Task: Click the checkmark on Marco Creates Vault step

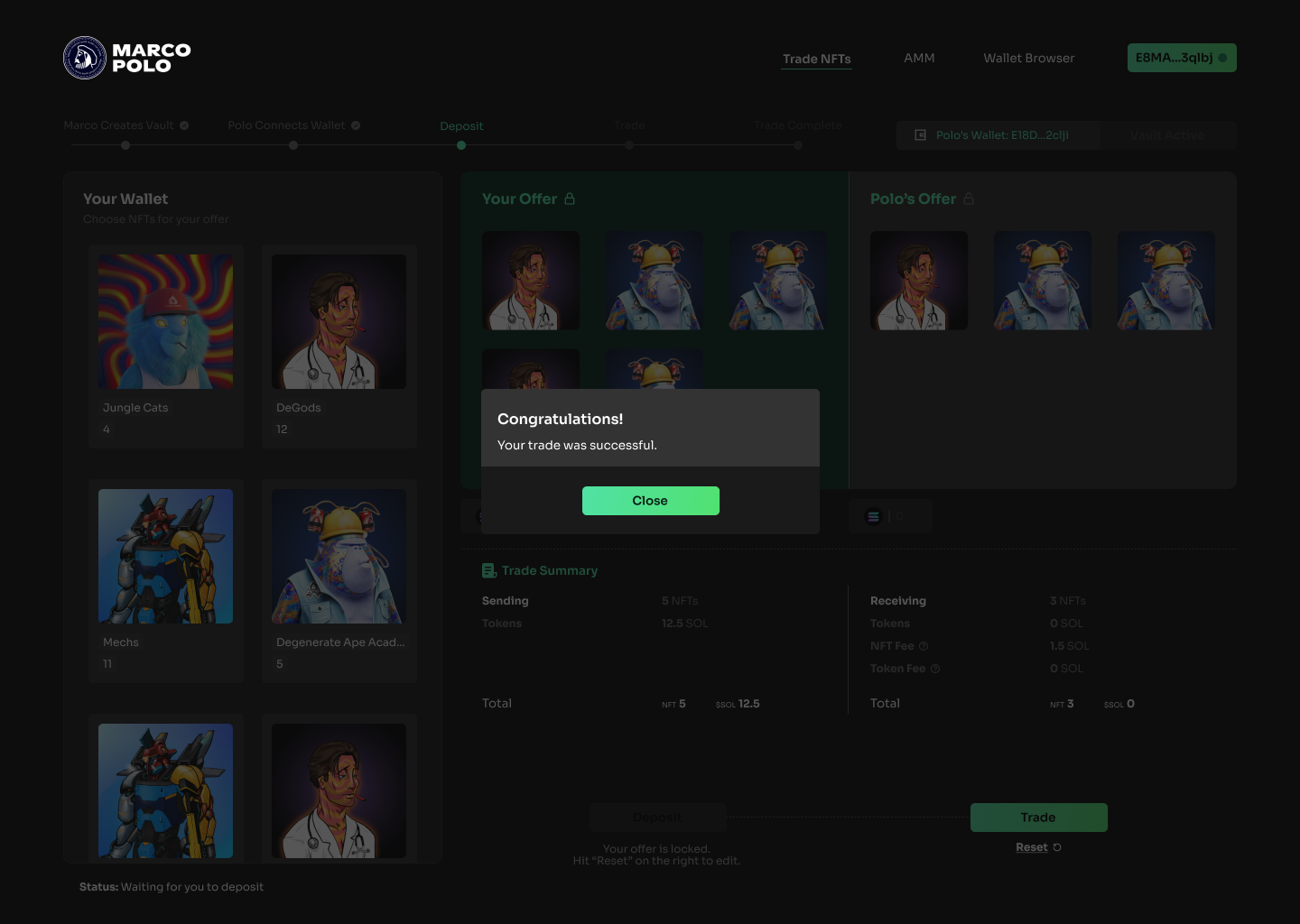Action: click(183, 125)
